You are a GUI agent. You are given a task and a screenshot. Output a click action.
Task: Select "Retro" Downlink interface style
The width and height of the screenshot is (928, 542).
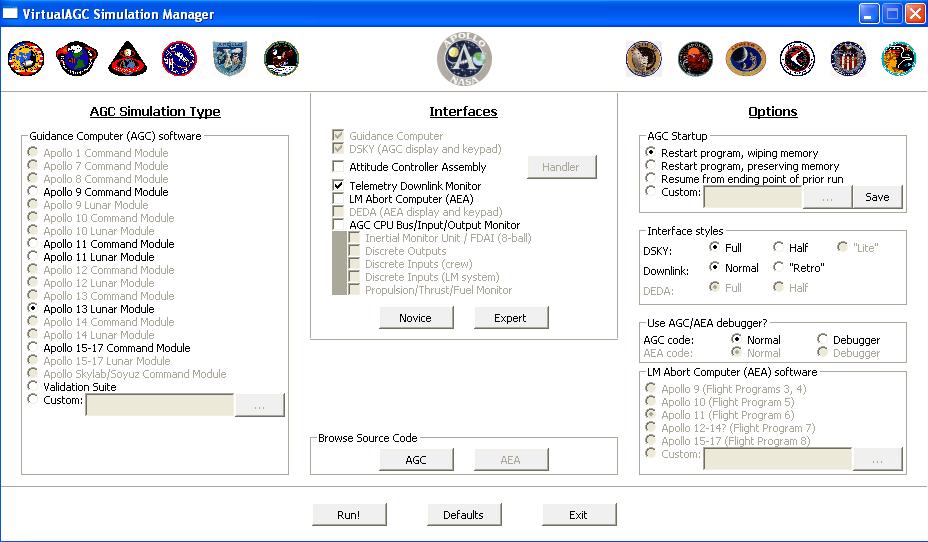(x=778, y=268)
